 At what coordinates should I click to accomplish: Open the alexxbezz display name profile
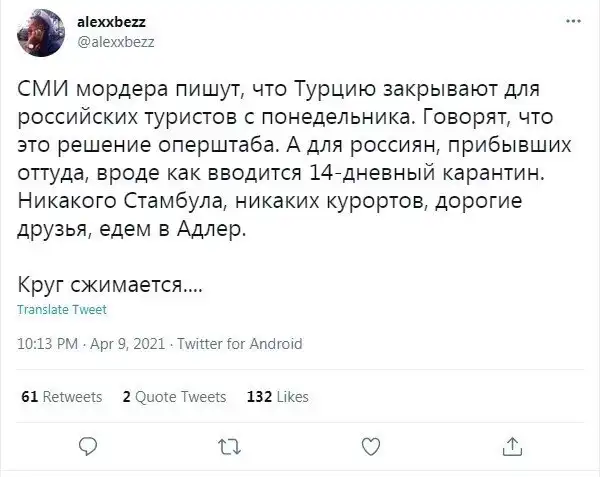click(112, 21)
